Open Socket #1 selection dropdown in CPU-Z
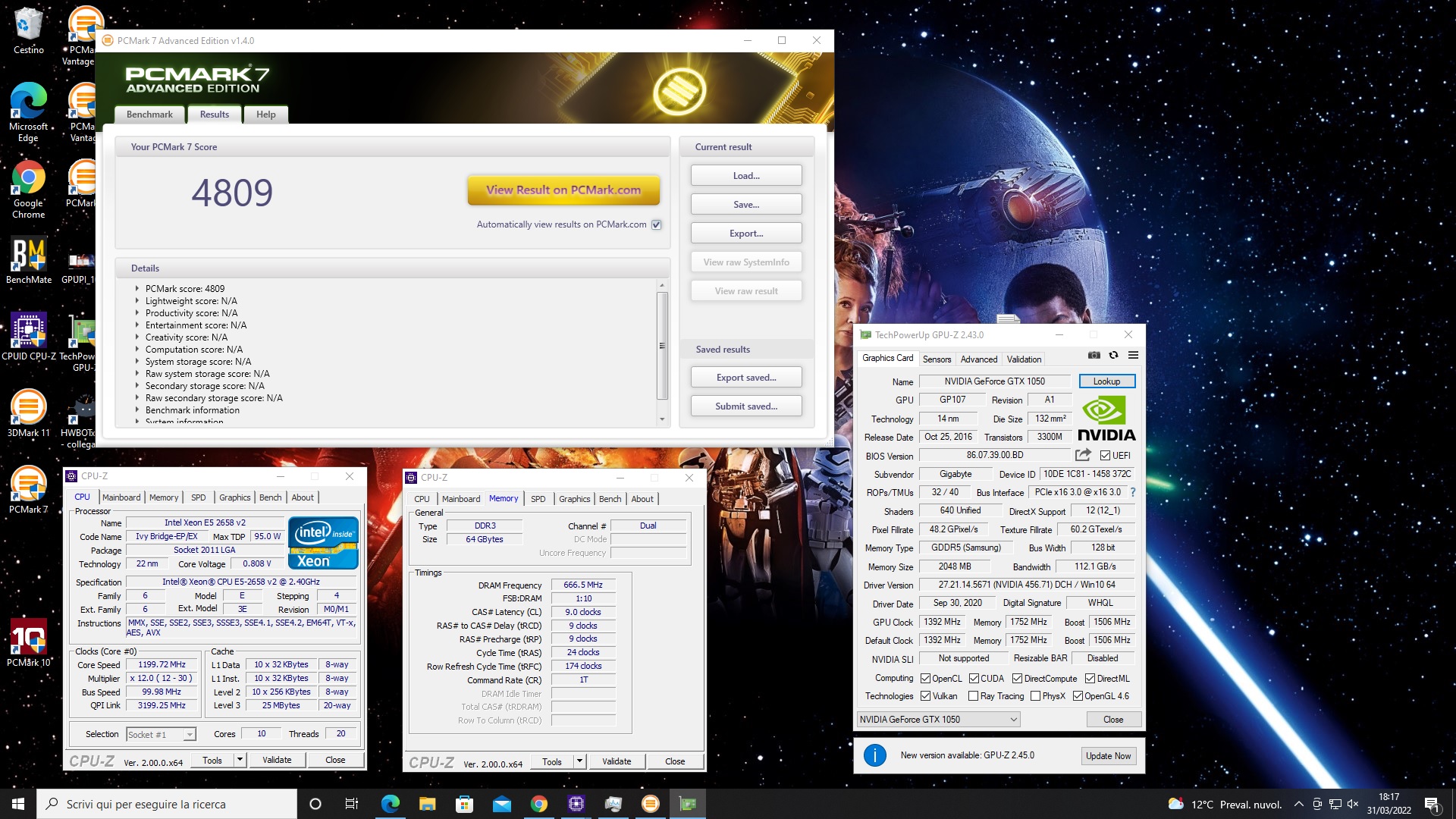The height and width of the screenshot is (819, 1456). point(161,734)
